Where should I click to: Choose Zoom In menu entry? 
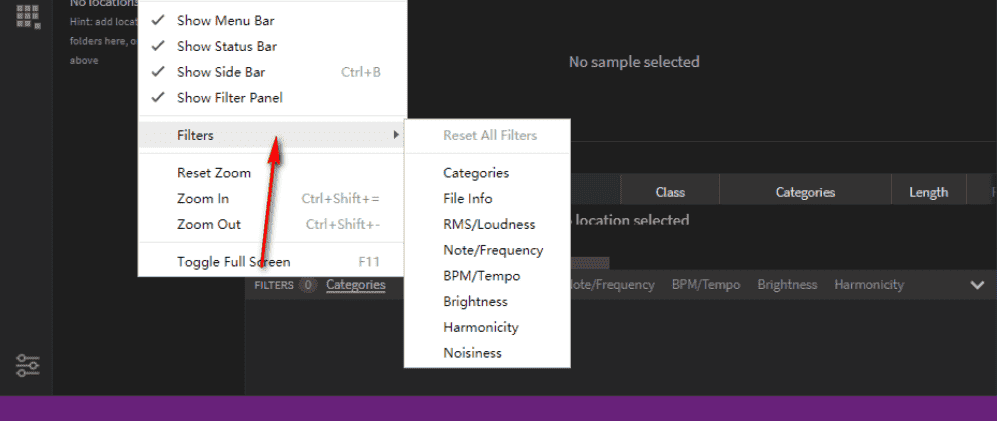click(272, 198)
